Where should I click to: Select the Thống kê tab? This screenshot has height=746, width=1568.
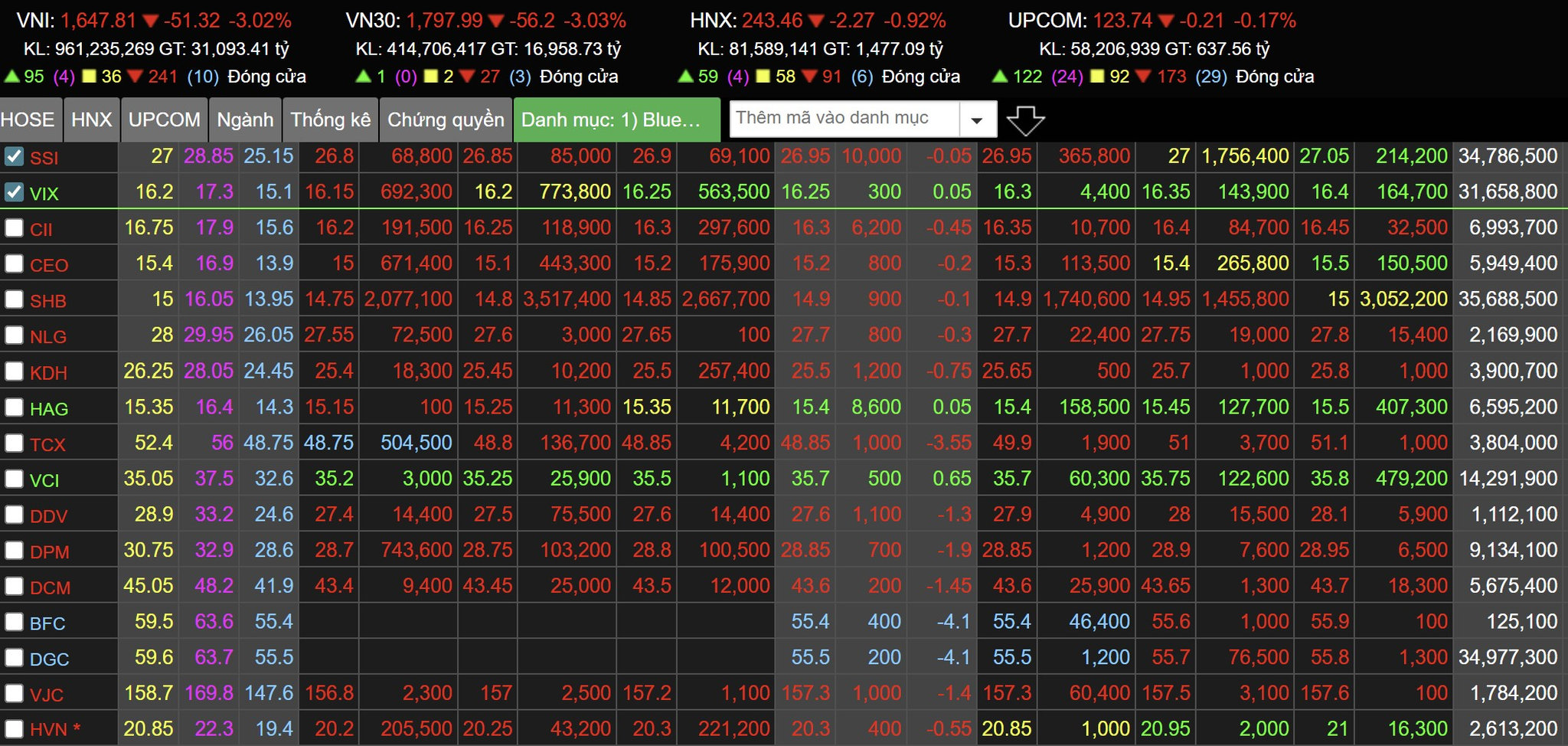(330, 120)
